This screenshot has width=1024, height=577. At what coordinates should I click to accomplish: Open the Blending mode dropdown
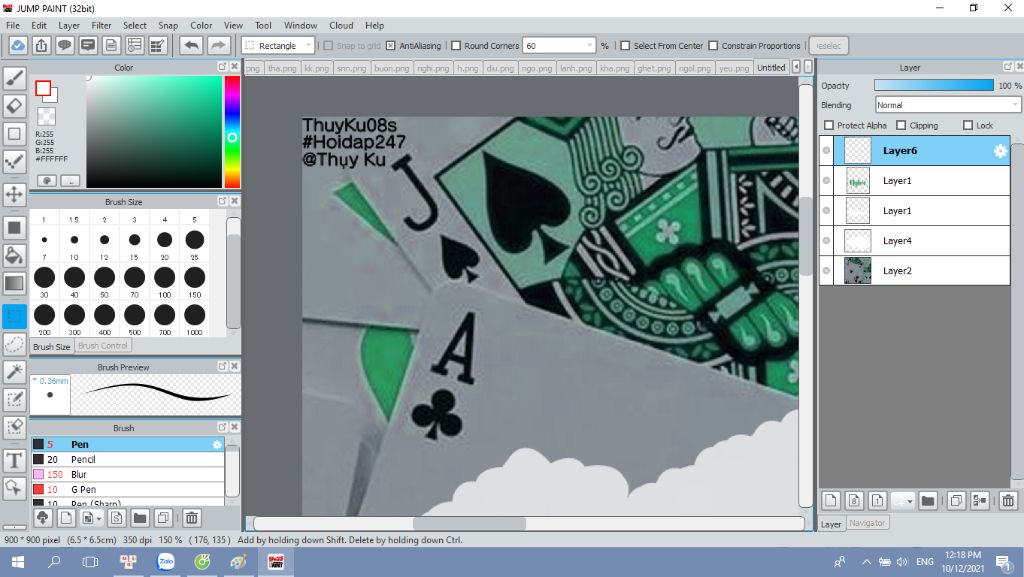pos(947,105)
